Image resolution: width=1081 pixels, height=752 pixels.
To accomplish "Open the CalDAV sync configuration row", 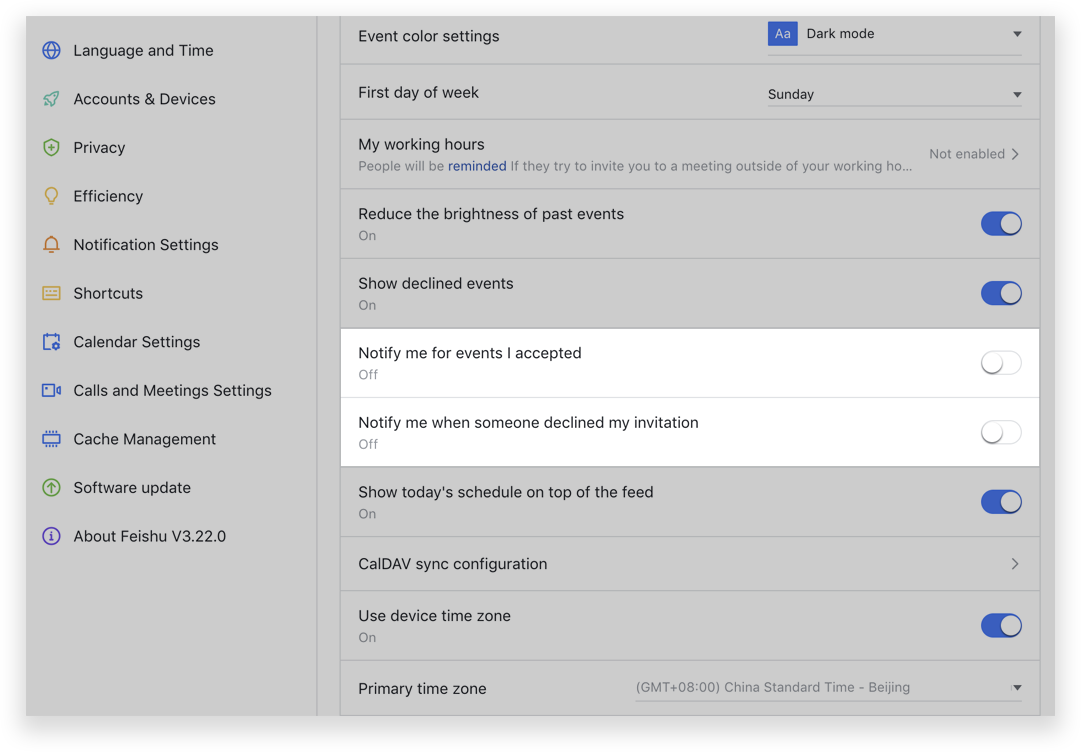I will 689,564.
